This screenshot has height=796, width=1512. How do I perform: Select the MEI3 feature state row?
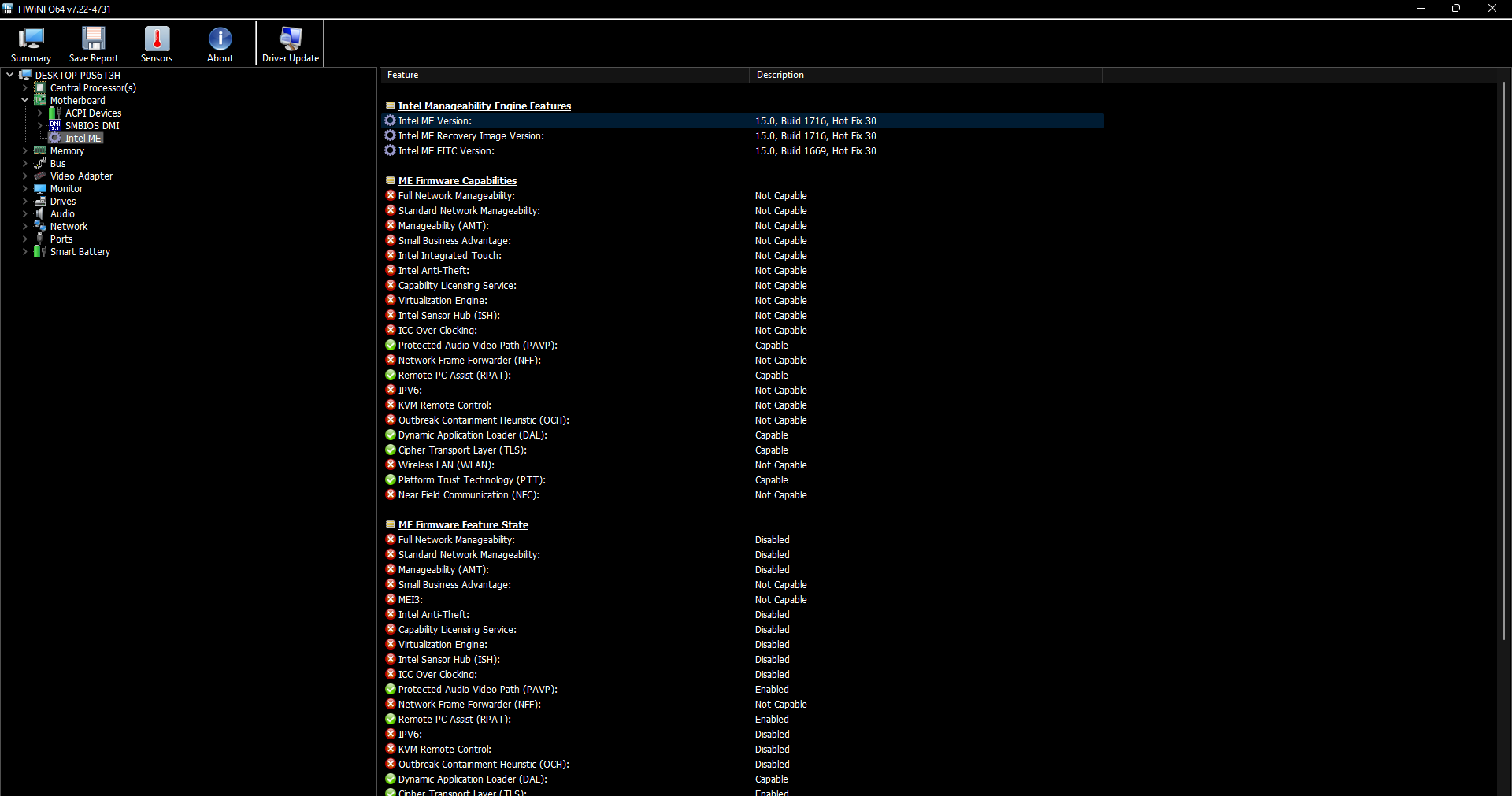click(x=743, y=599)
